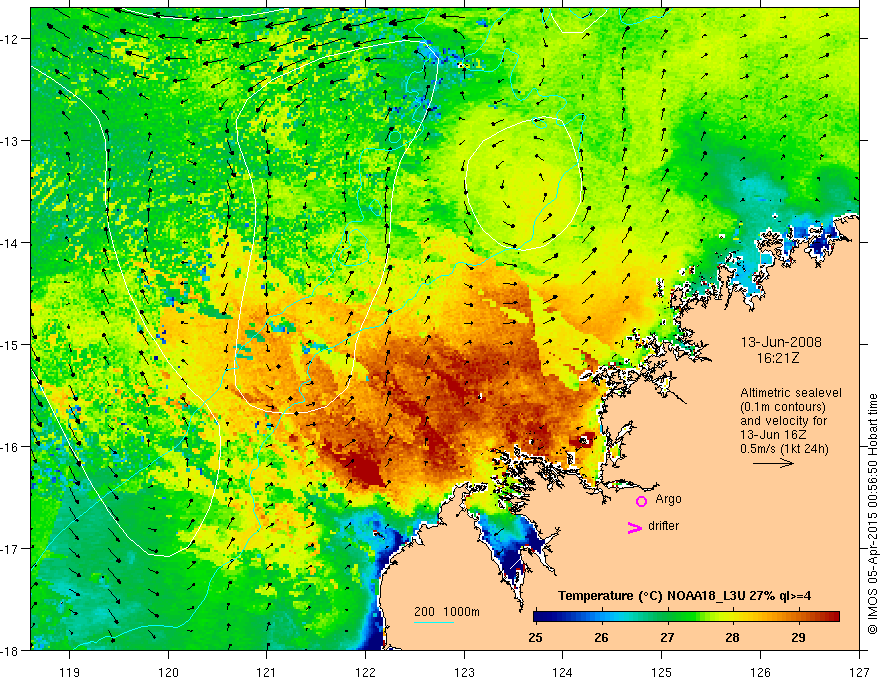
Task: Click the 13-Jun-2008 date label
Action: tap(781, 342)
